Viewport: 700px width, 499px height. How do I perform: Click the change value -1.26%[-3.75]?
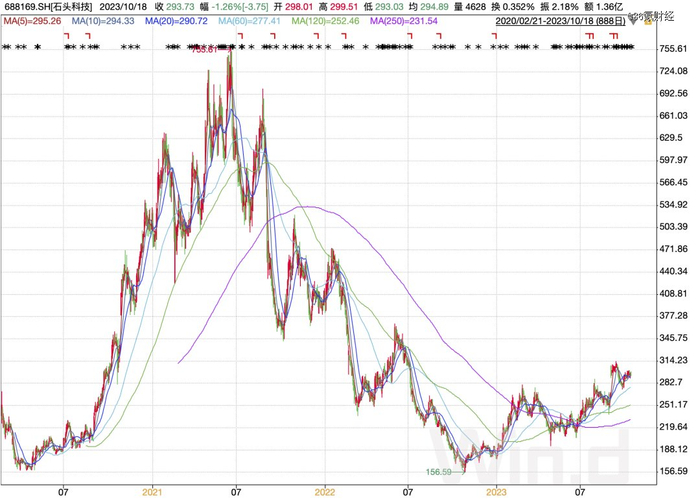click(241, 7)
